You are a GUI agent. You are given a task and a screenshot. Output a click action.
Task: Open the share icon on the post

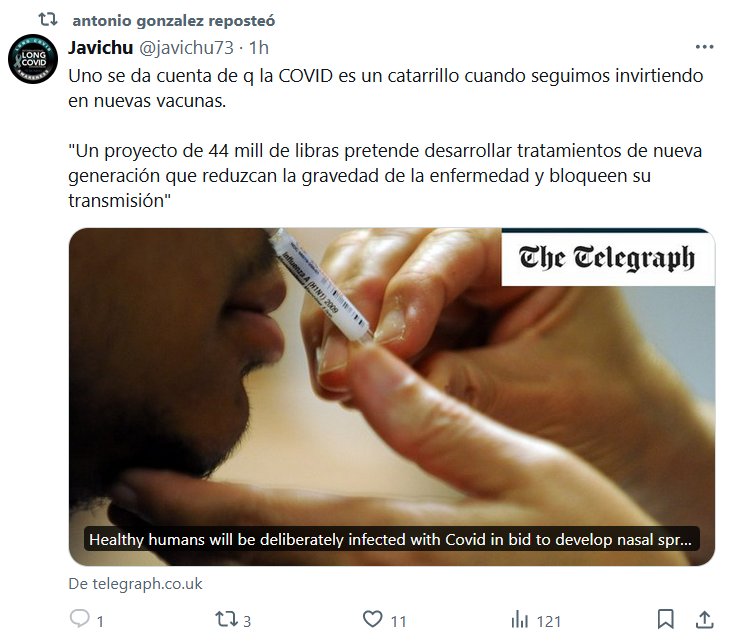coord(704,619)
